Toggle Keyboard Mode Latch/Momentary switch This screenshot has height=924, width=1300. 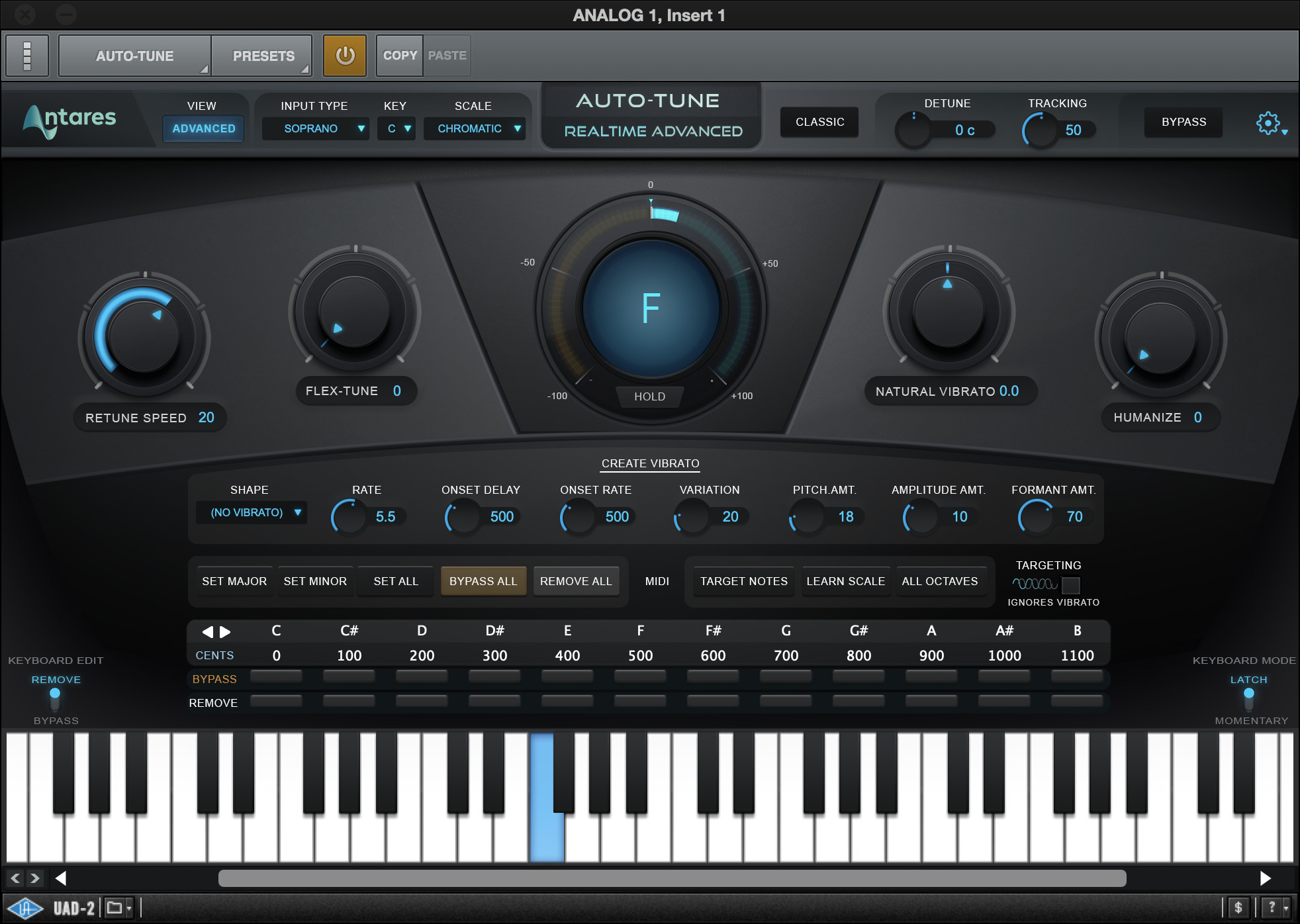click(1249, 700)
